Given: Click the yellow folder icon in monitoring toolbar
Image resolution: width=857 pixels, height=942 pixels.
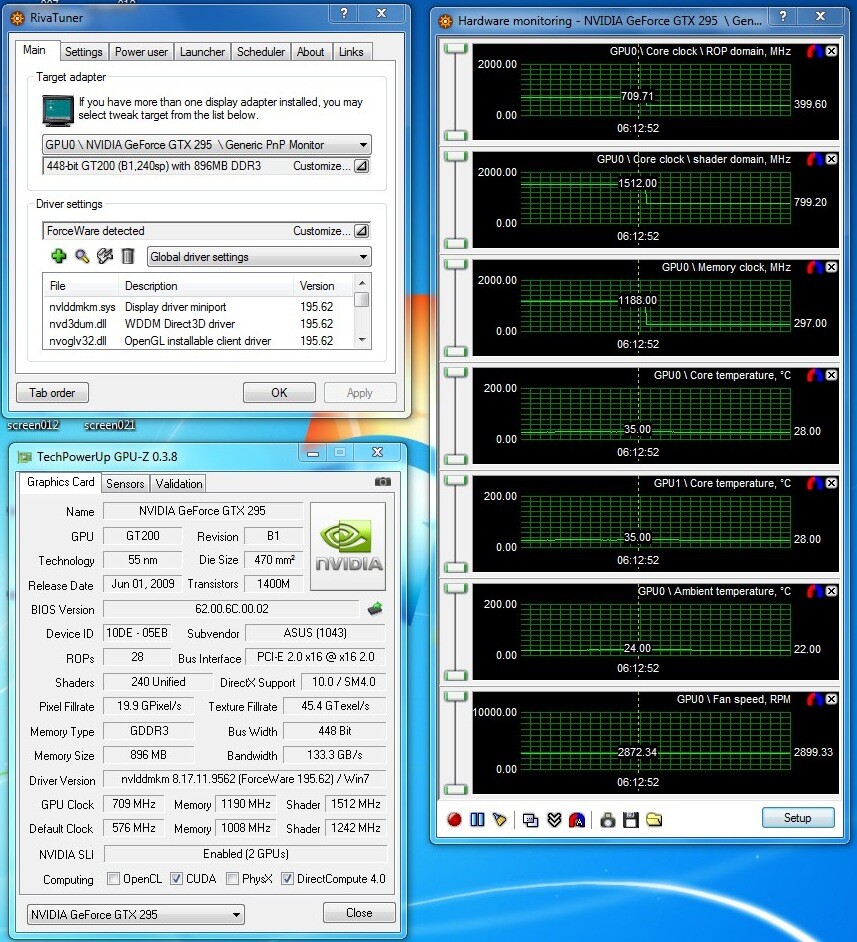Looking at the screenshot, I should (x=654, y=819).
